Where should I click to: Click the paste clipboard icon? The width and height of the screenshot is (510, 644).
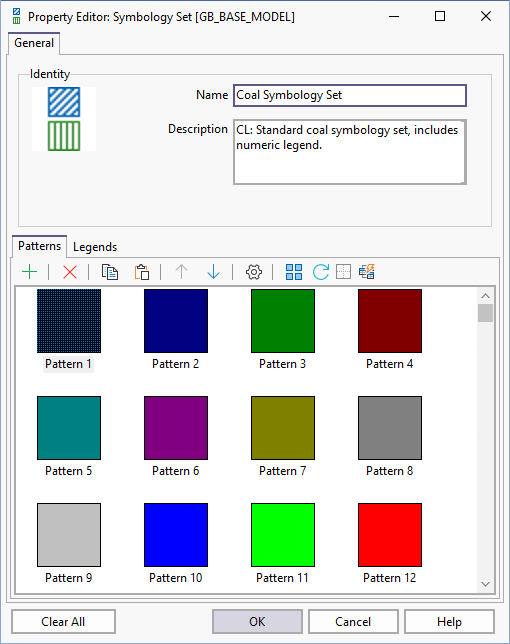point(142,272)
